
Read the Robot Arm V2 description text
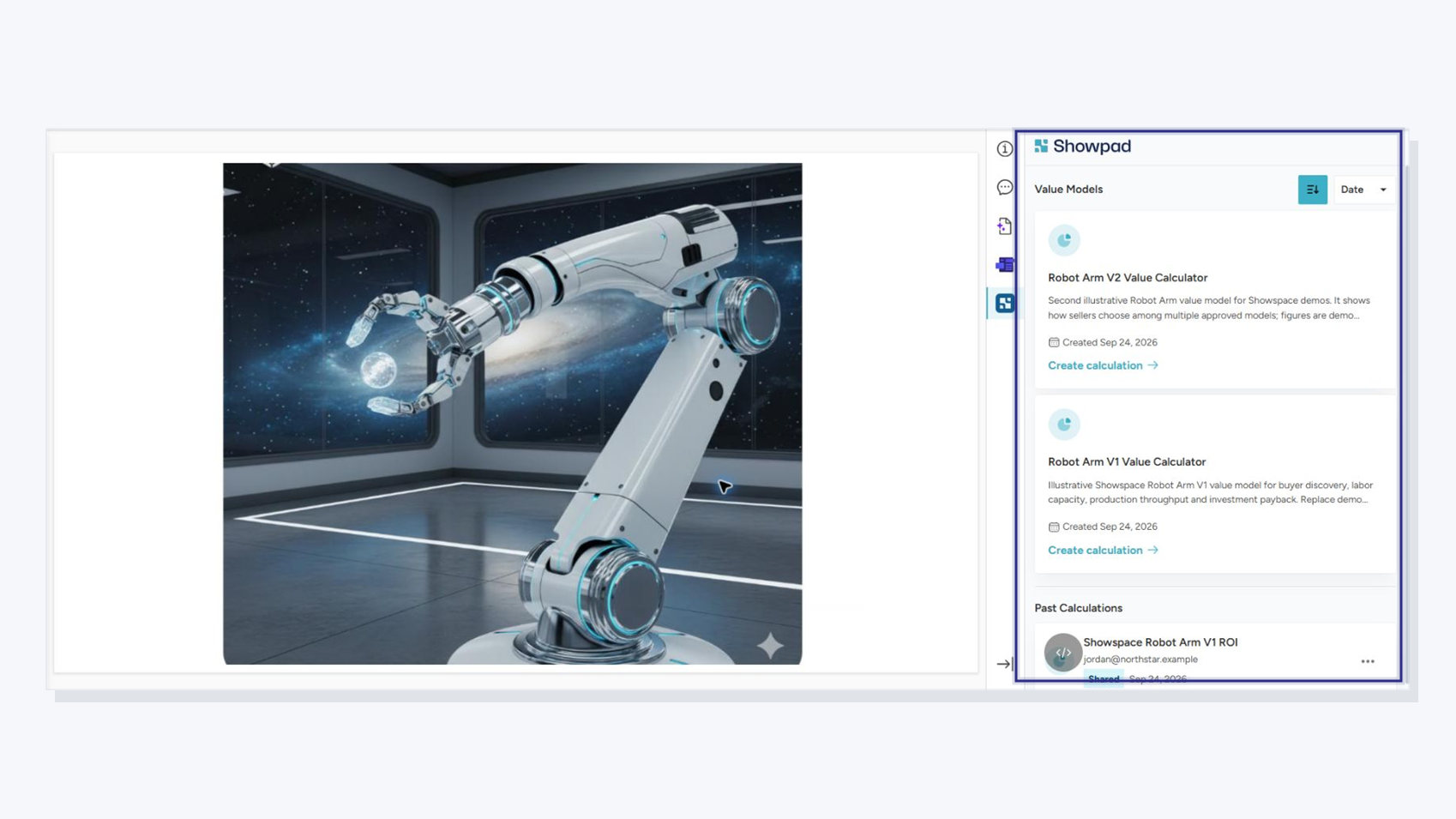1209,308
